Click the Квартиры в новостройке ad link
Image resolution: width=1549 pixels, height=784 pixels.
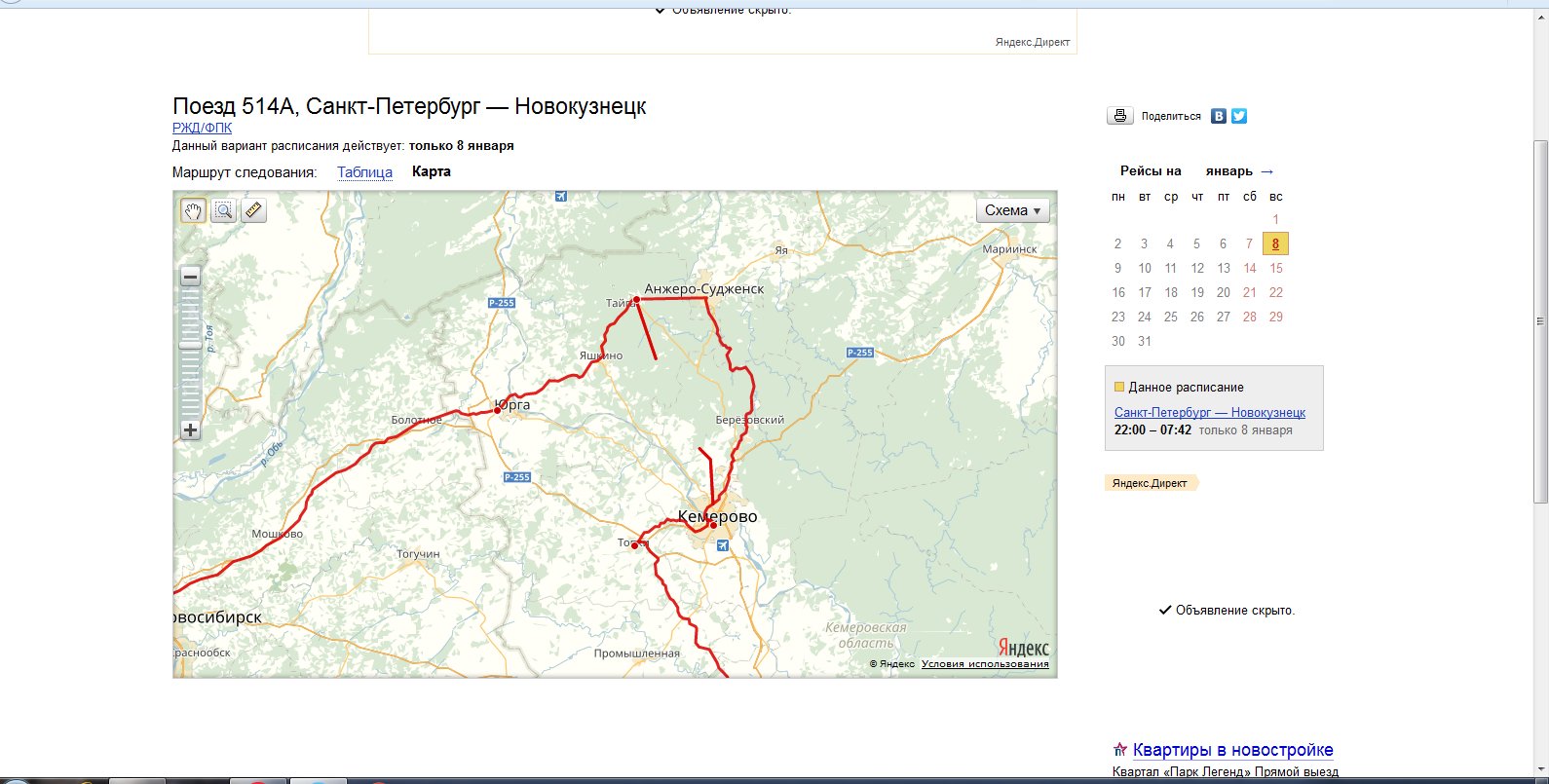click(x=1232, y=750)
